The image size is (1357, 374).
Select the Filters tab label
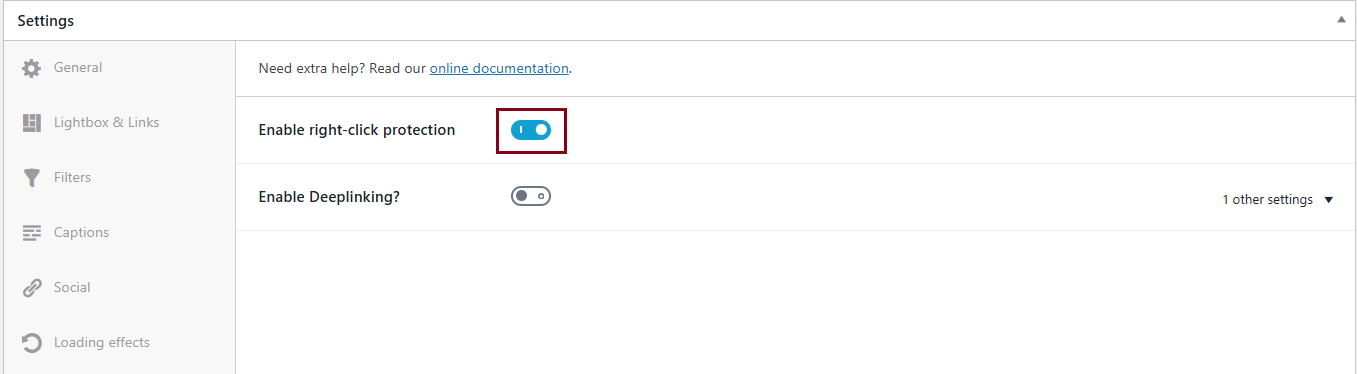coord(72,177)
